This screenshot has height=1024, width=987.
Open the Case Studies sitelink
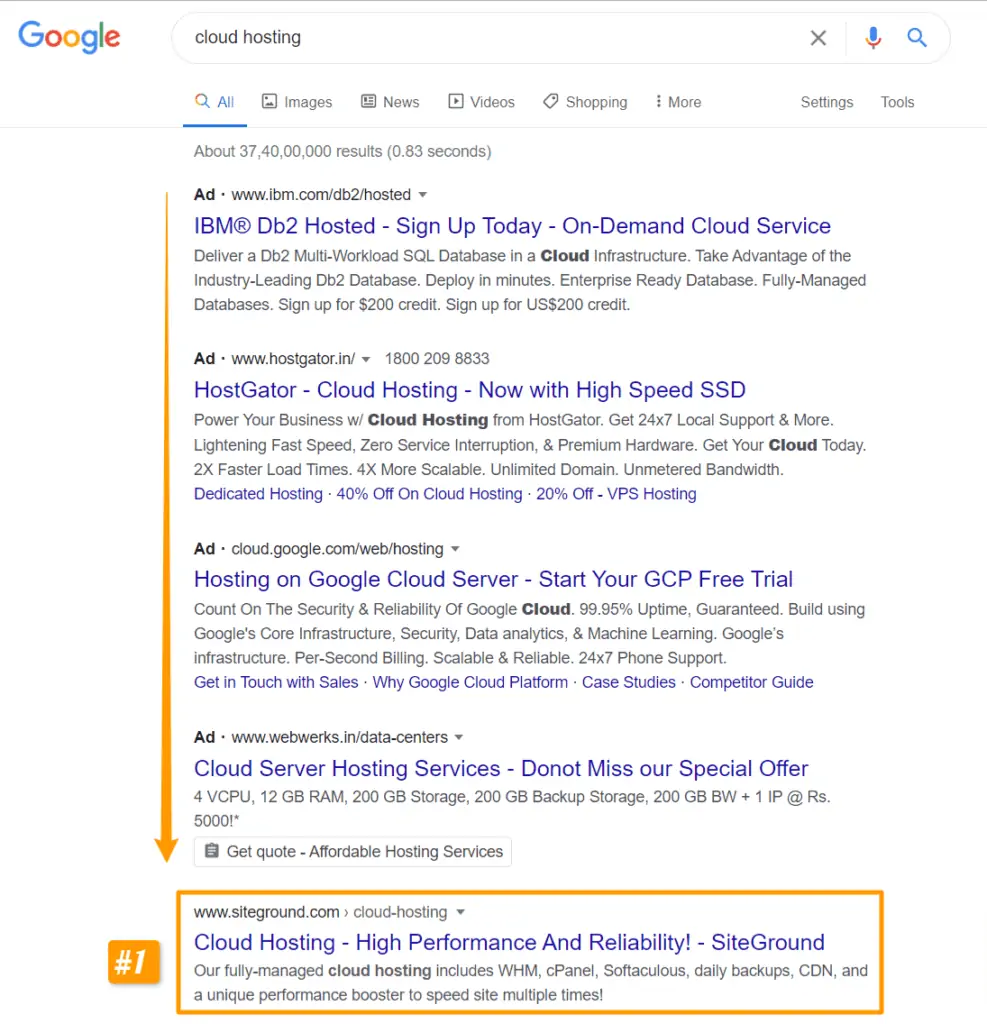tap(628, 682)
